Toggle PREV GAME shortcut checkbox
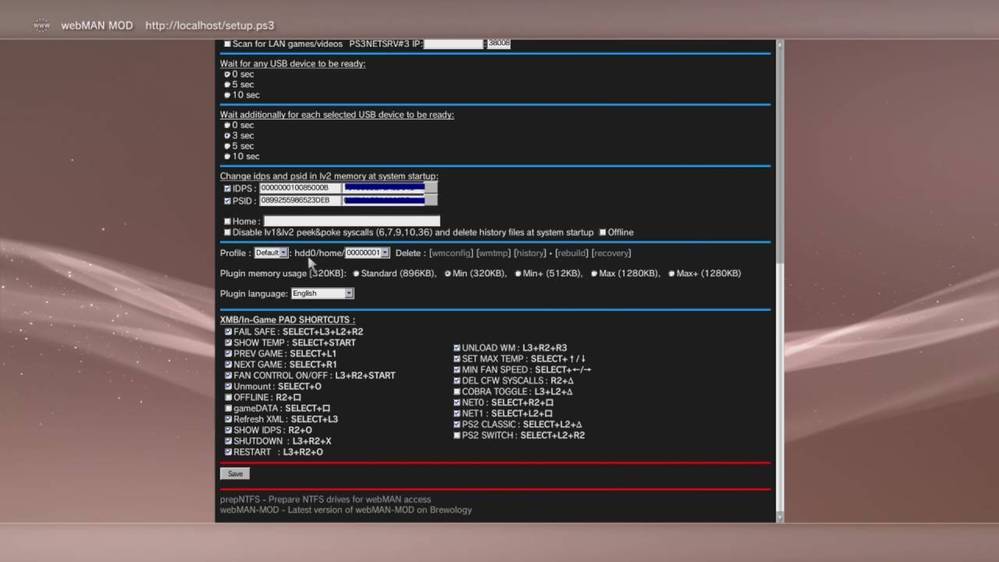 [228, 354]
